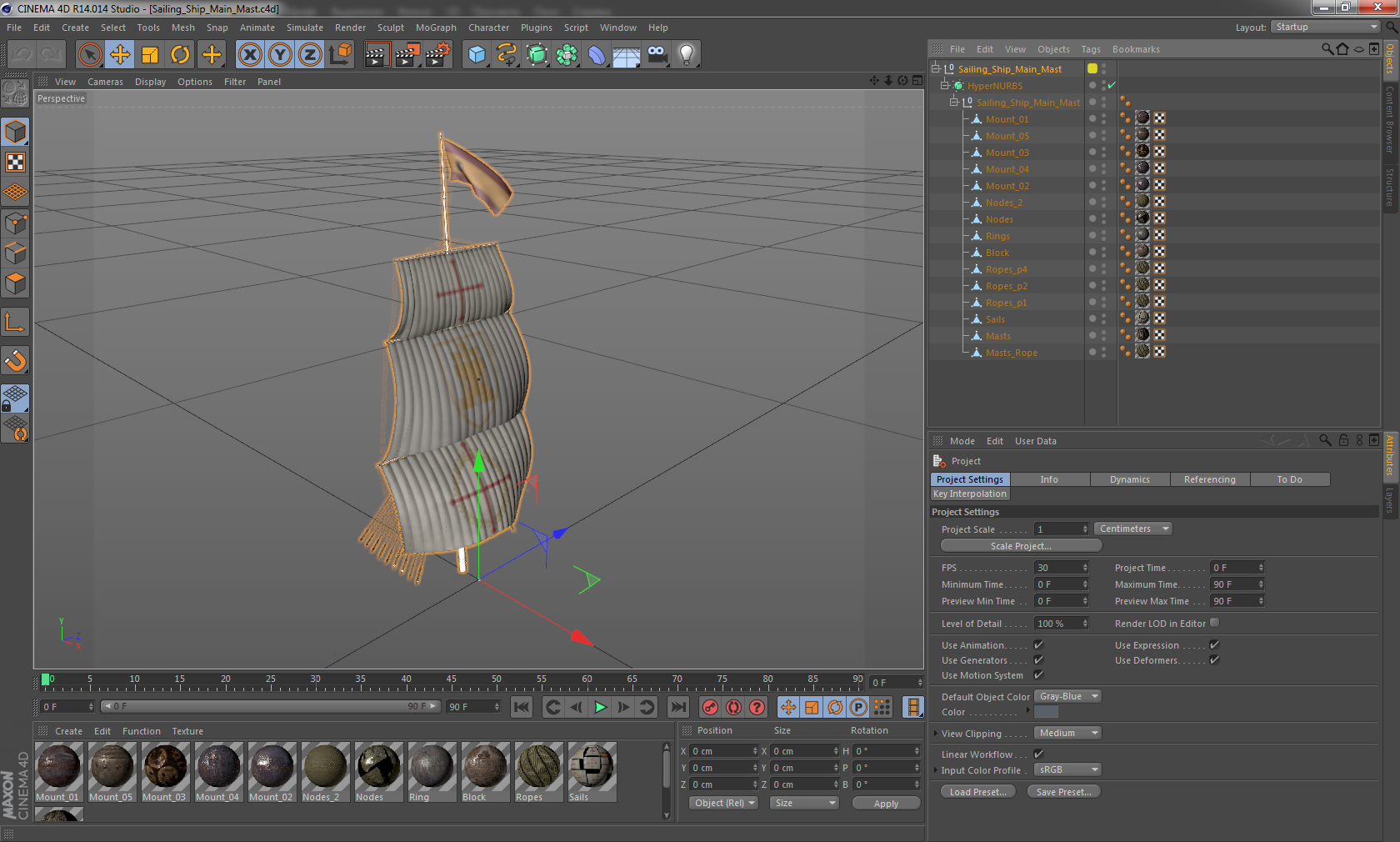Switch to Points mode
The width and height of the screenshot is (1400, 842).
(x=15, y=223)
